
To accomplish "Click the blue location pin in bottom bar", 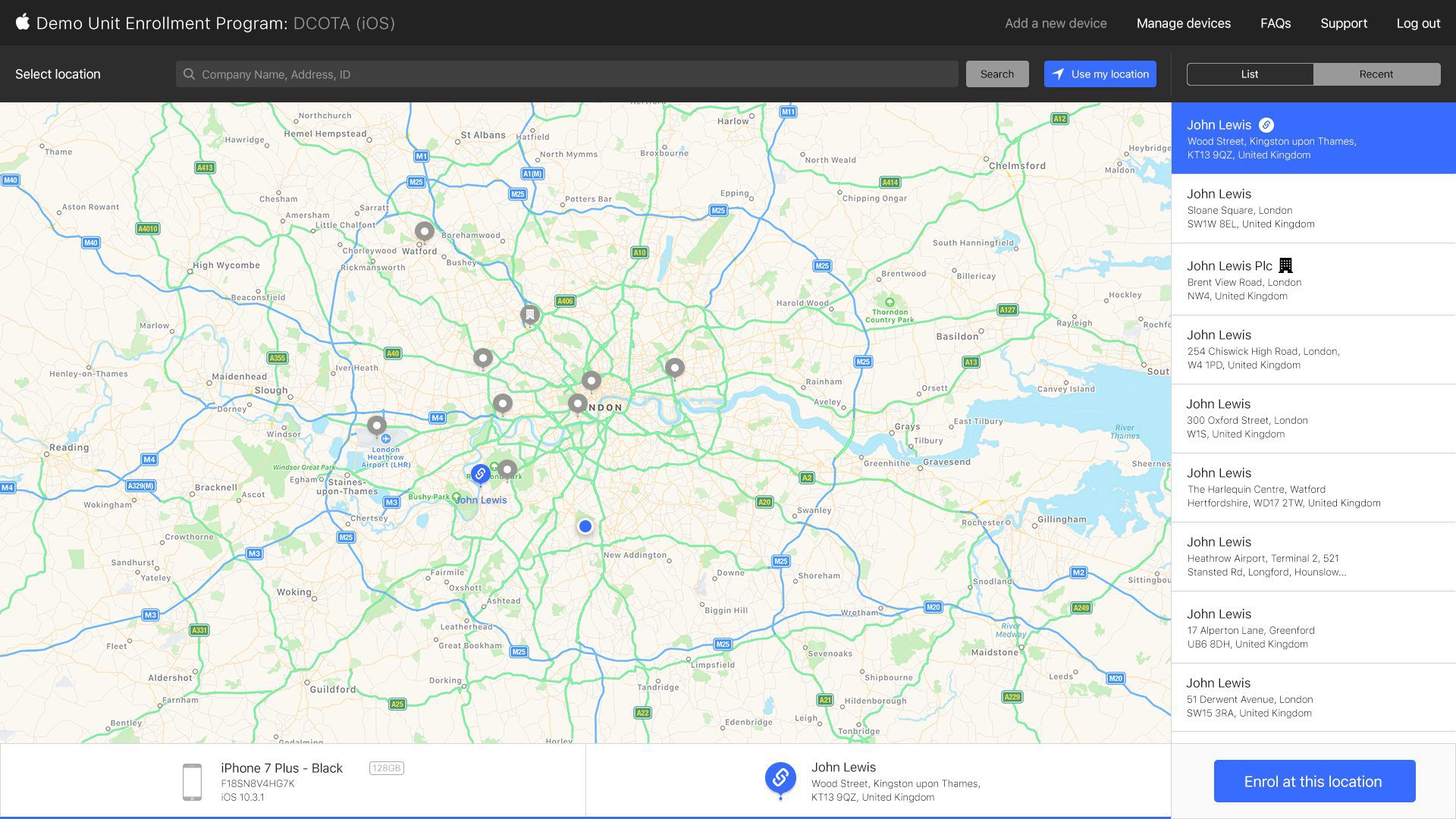I will (780, 781).
